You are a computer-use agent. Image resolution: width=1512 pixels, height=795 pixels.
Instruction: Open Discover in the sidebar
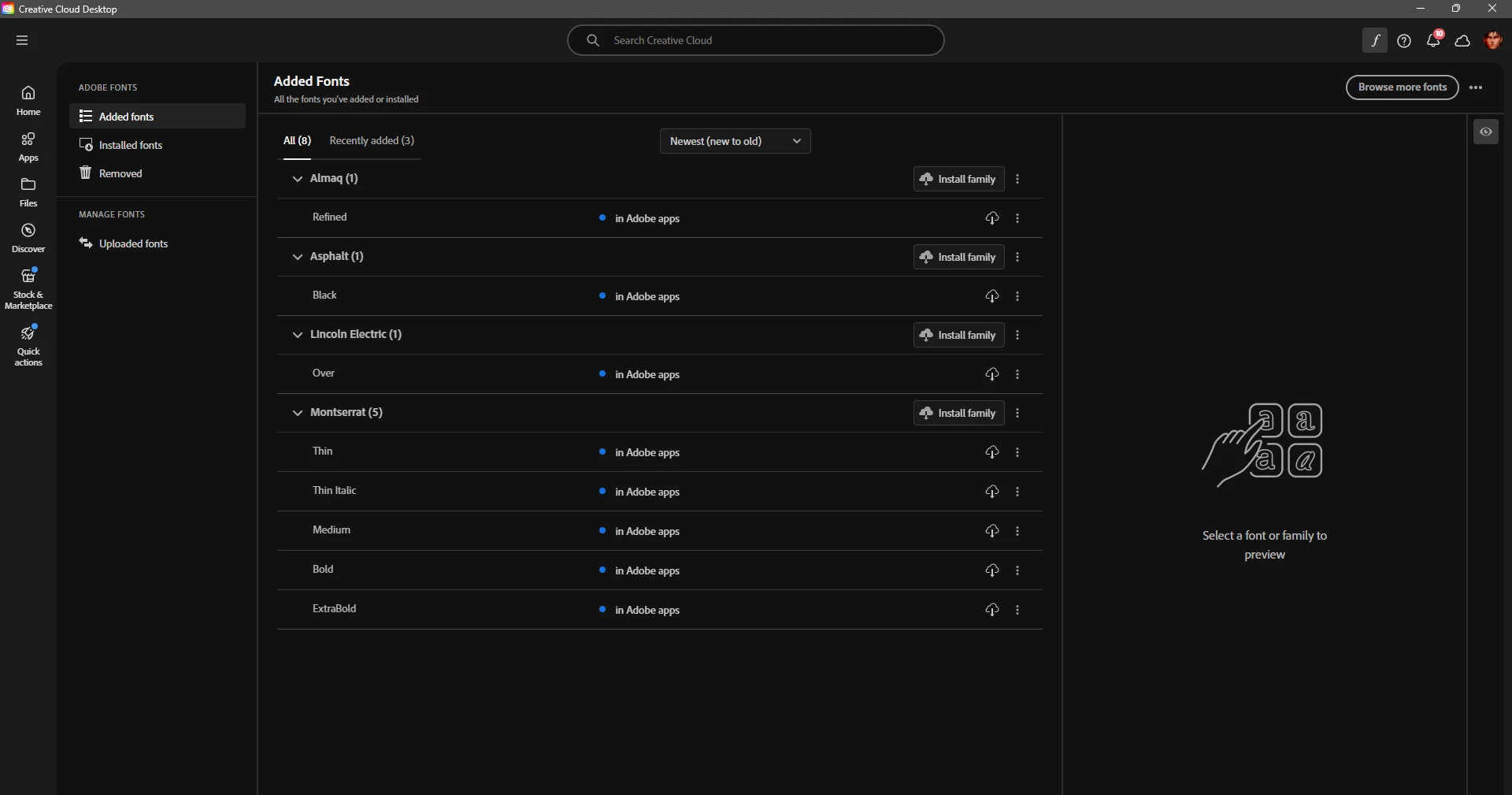click(28, 238)
